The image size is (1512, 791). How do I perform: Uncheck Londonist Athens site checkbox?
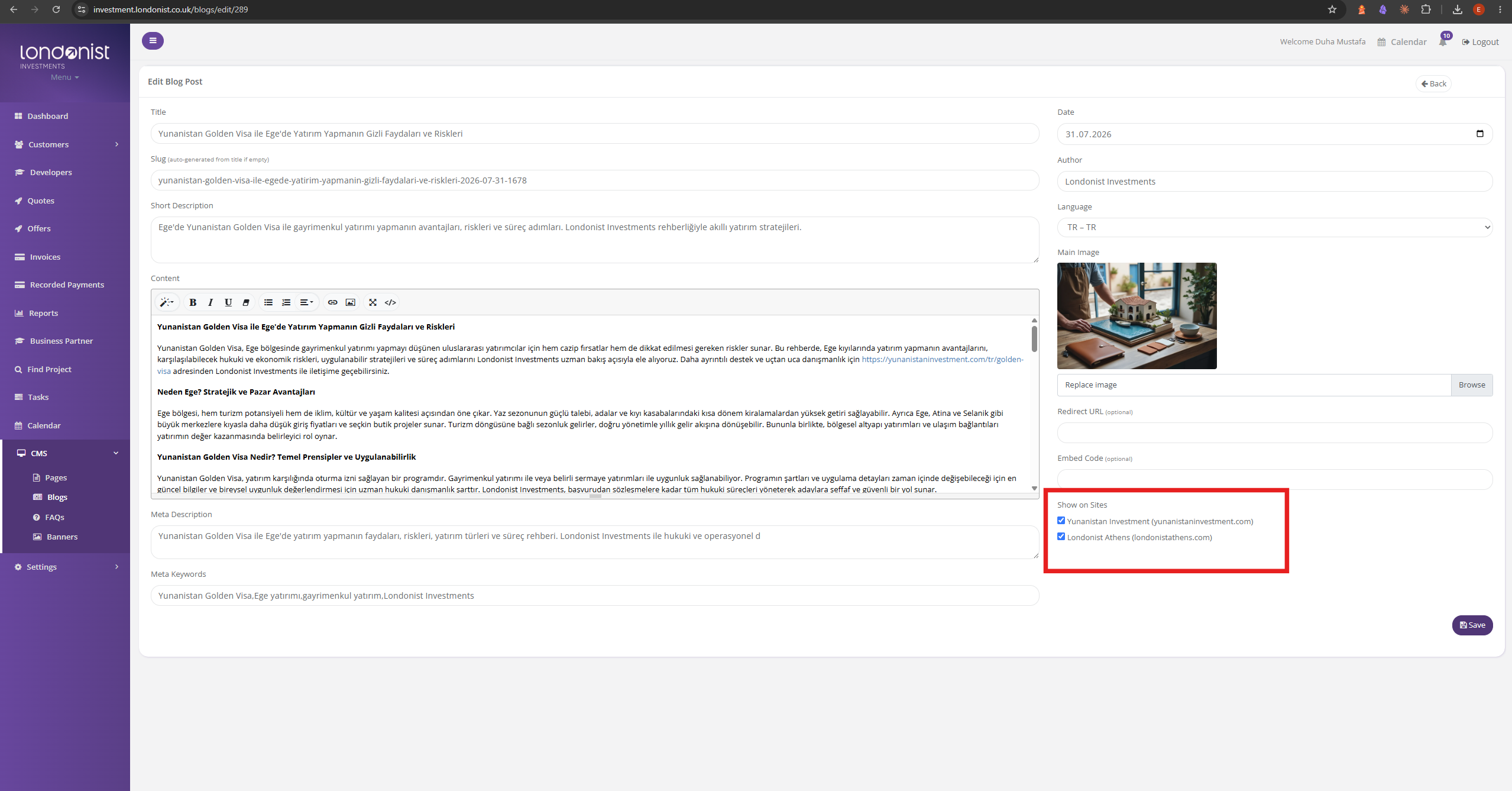coord(1061,537)
